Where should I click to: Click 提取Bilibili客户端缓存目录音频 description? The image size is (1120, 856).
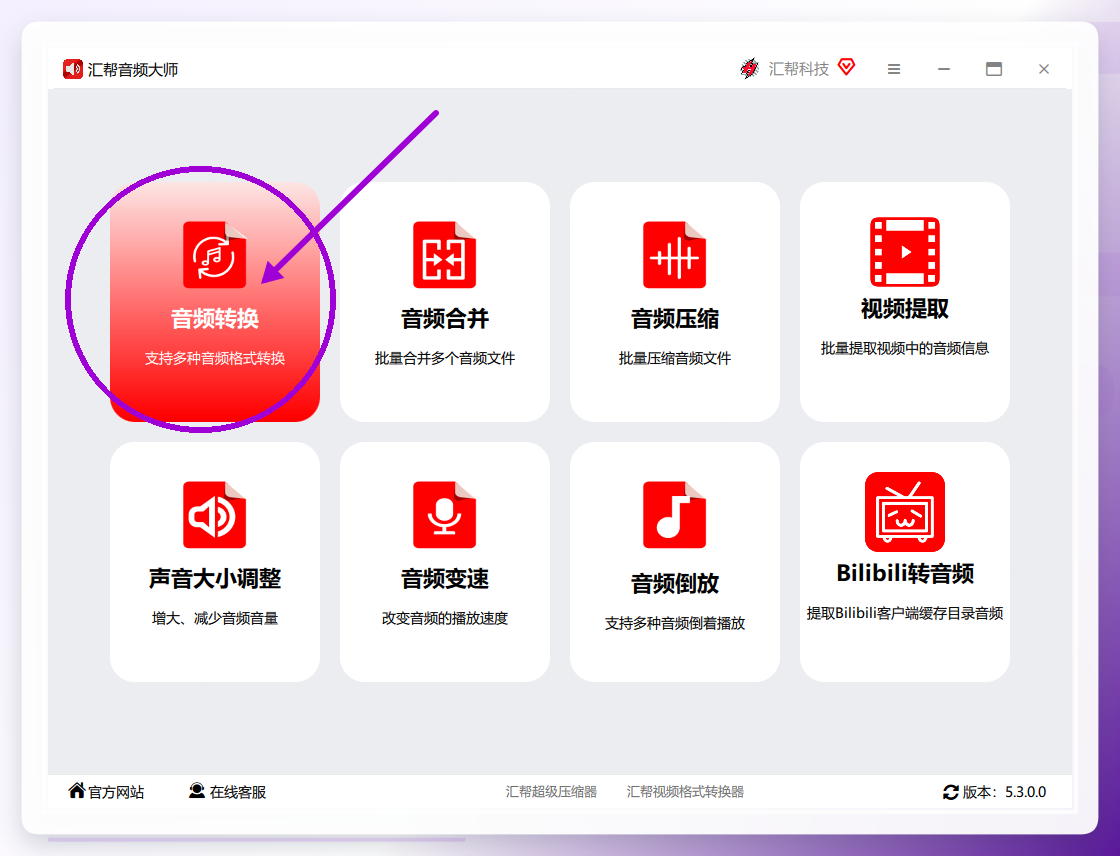pyautogui.click(x=904, y=613)
